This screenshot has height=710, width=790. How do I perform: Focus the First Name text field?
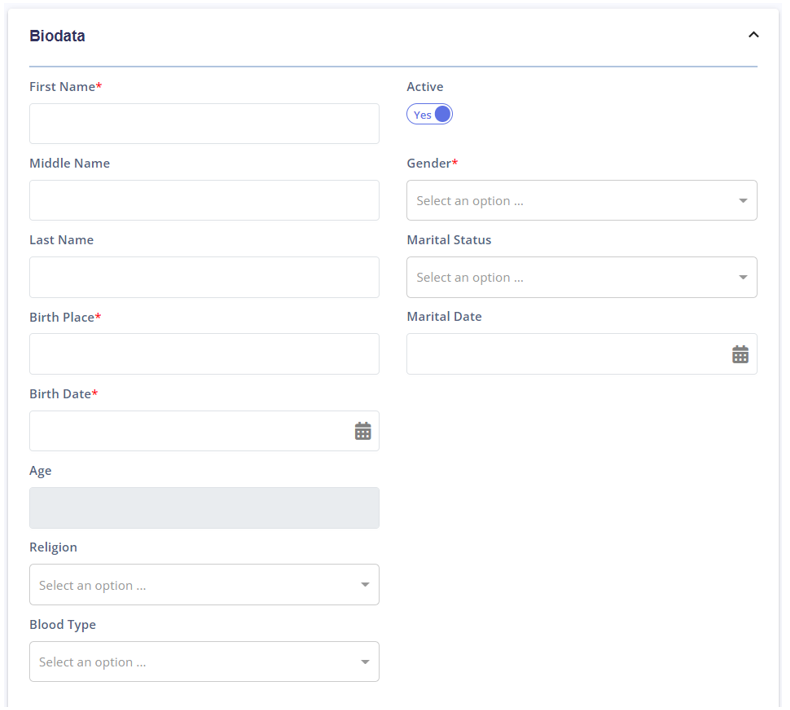point(204,123)
